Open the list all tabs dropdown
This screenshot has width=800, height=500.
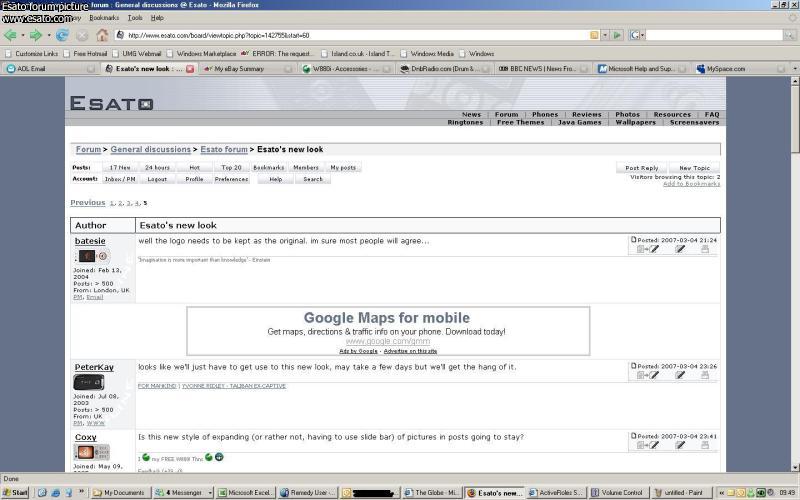click(x=794, y=68)
